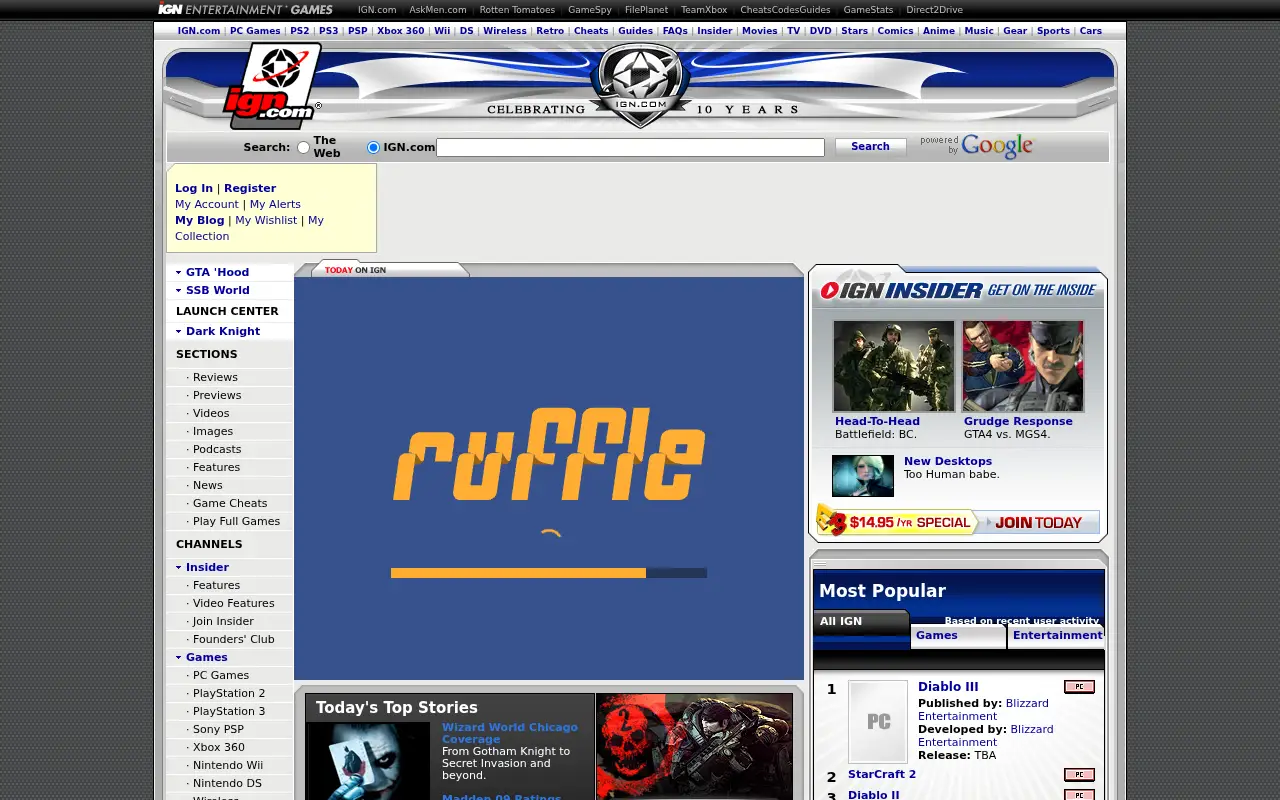Select the IGN.com search radio button
This screenshot has width=1280, height=800.
pyautogui.click(x=373, y=147)
